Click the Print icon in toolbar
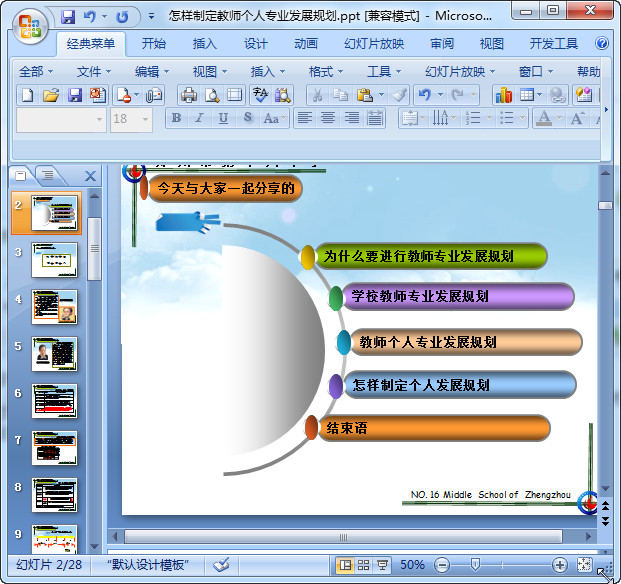This screenshot has height=584, width=621. [x=188, y=95]
